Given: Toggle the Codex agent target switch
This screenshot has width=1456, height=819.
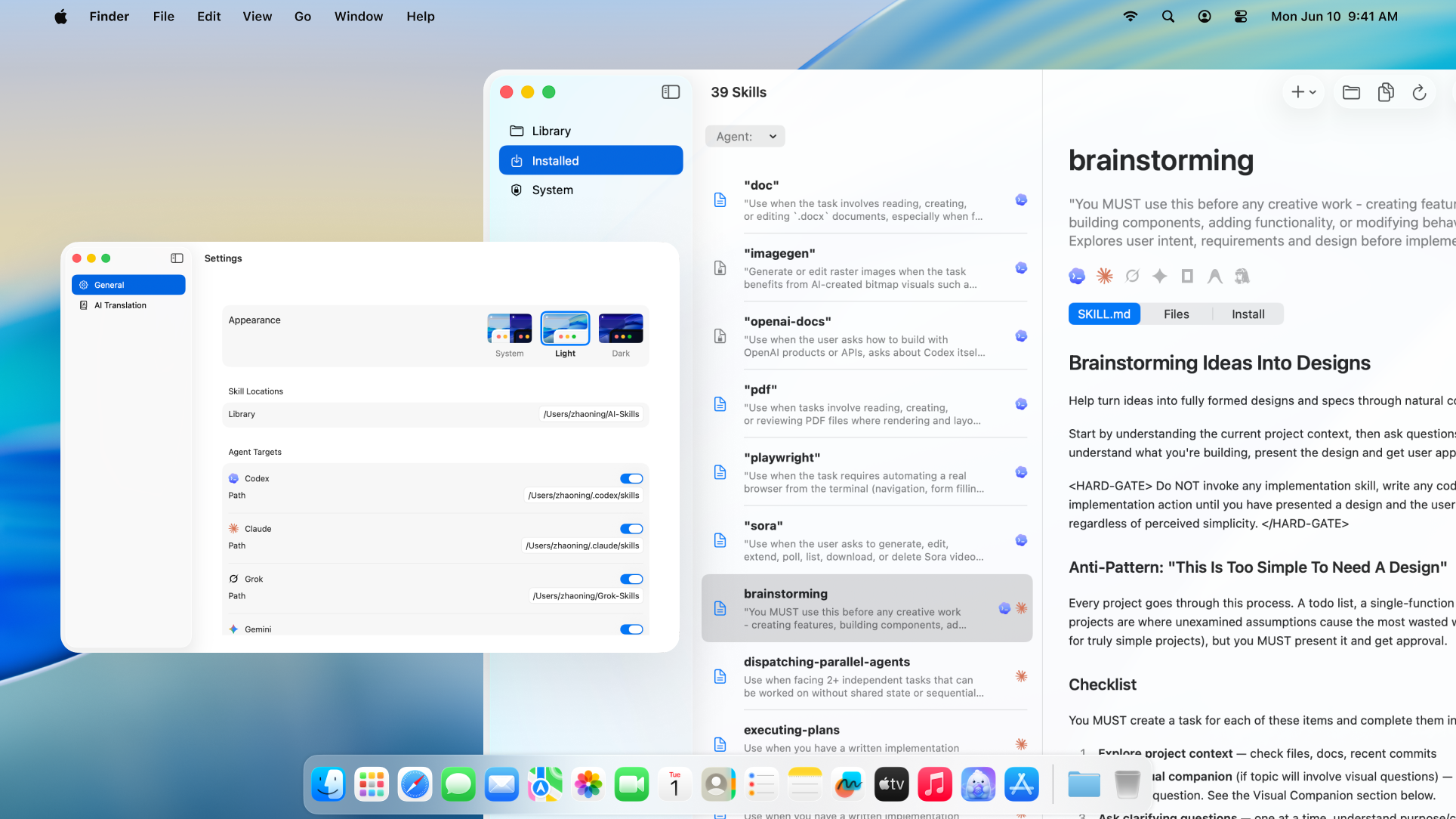Looking at the screenshot, I should (631, 478).
